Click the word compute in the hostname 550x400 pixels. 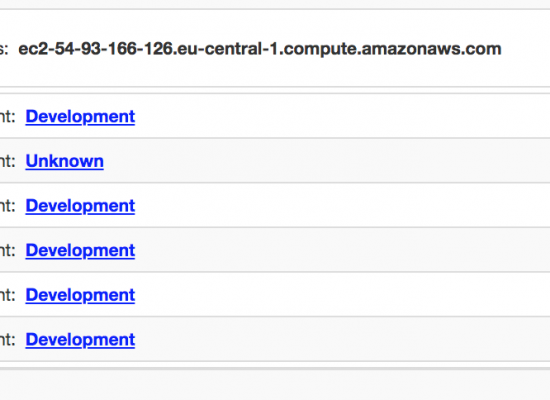coord(320,49)
